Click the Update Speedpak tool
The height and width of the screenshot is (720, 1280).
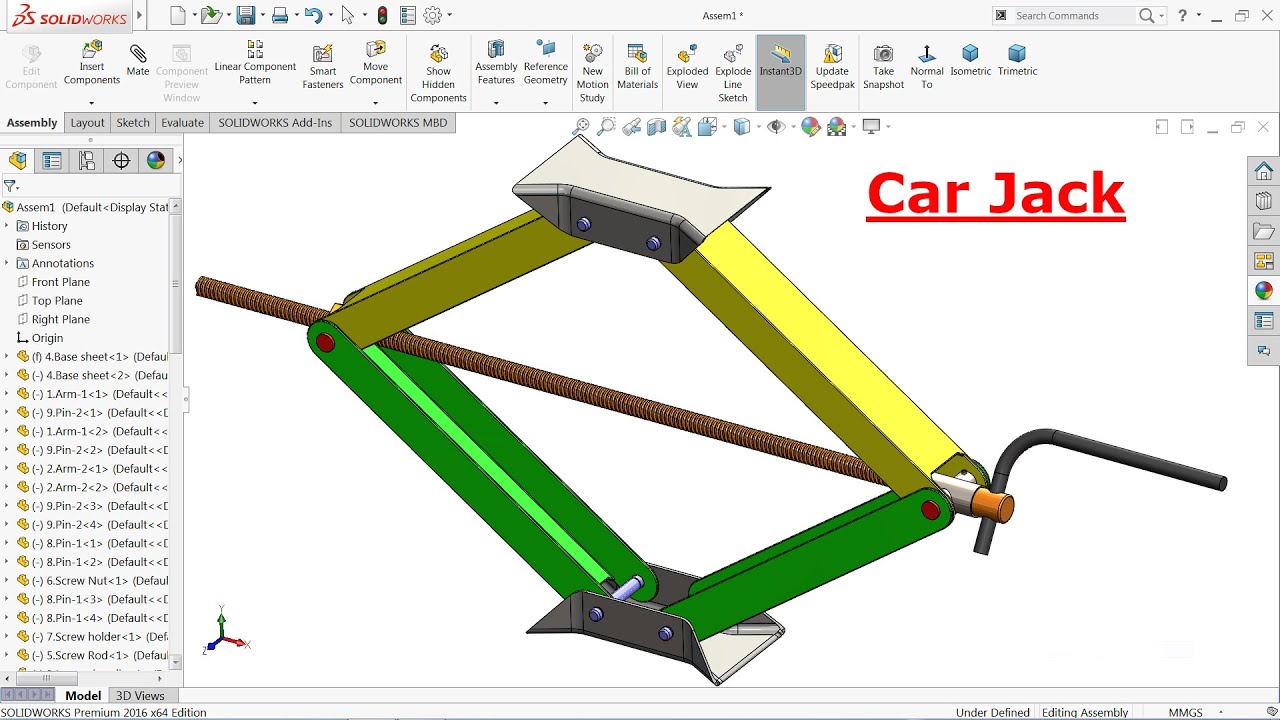tap(832, 66)
